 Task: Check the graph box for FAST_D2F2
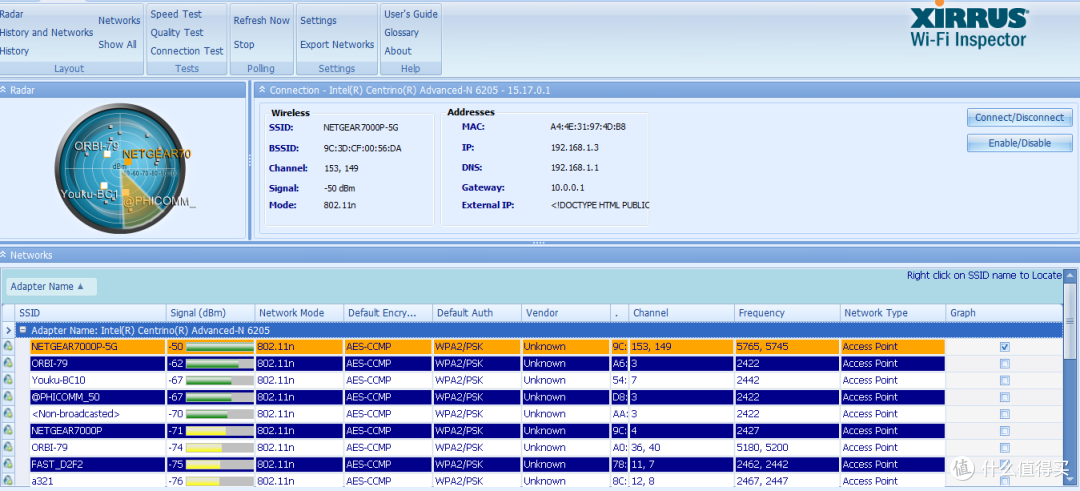[1005, 465]
